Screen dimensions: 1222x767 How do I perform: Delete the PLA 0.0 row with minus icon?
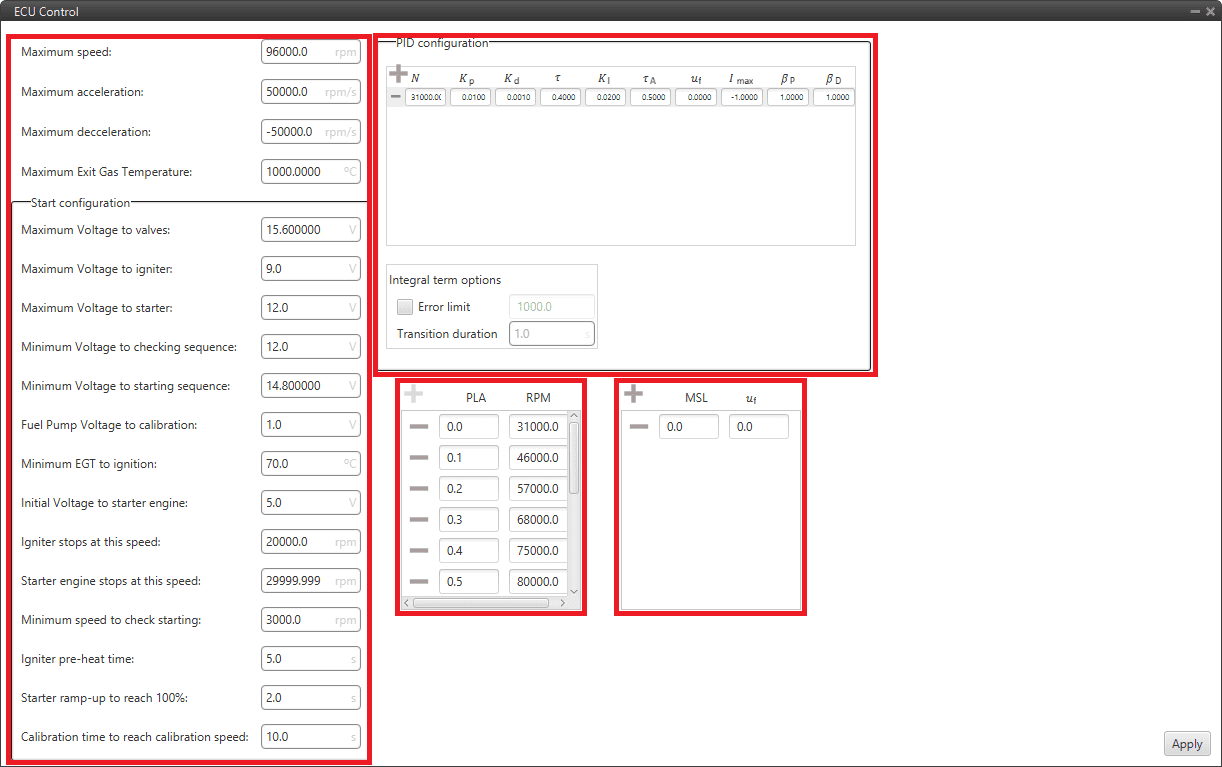click(419, 427)
